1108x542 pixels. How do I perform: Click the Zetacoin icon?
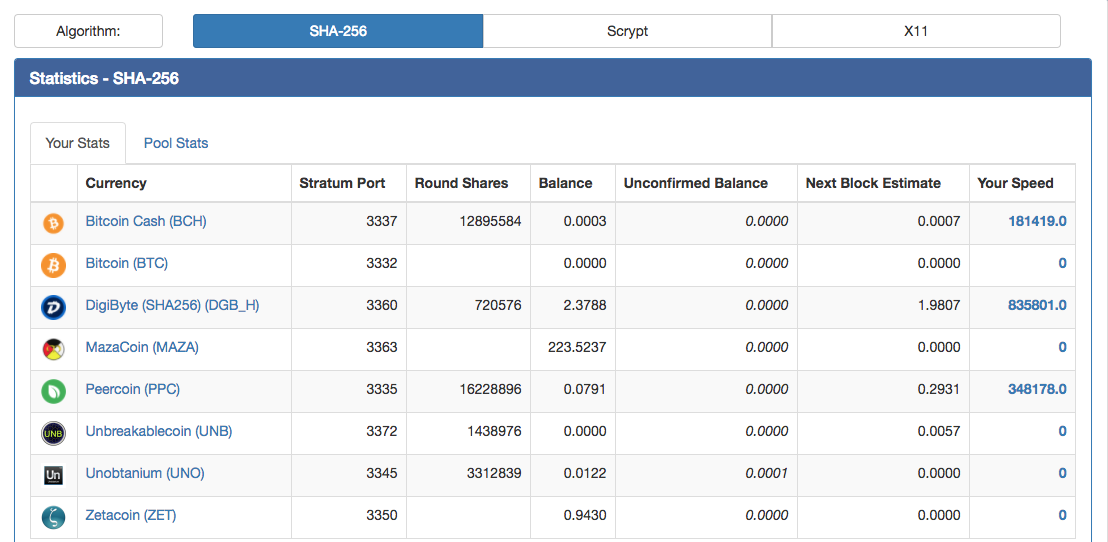pos(54,517)
